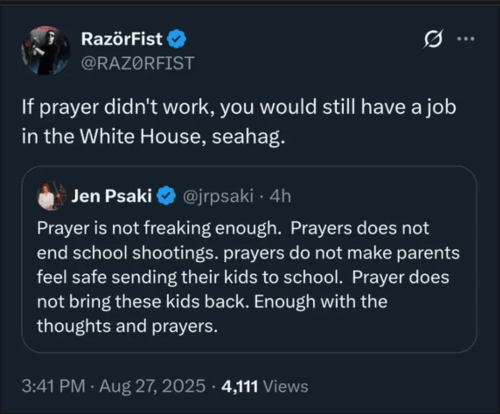Click the 'in the White House, seahag.' line
Screen dimensions: 500x414
coord(153,137)
